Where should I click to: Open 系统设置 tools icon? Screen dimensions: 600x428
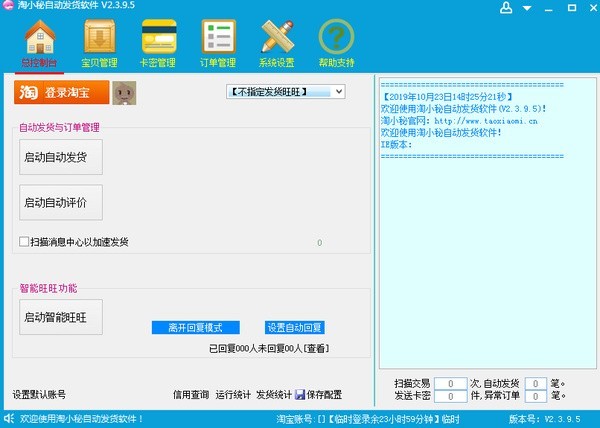point(277,39)
